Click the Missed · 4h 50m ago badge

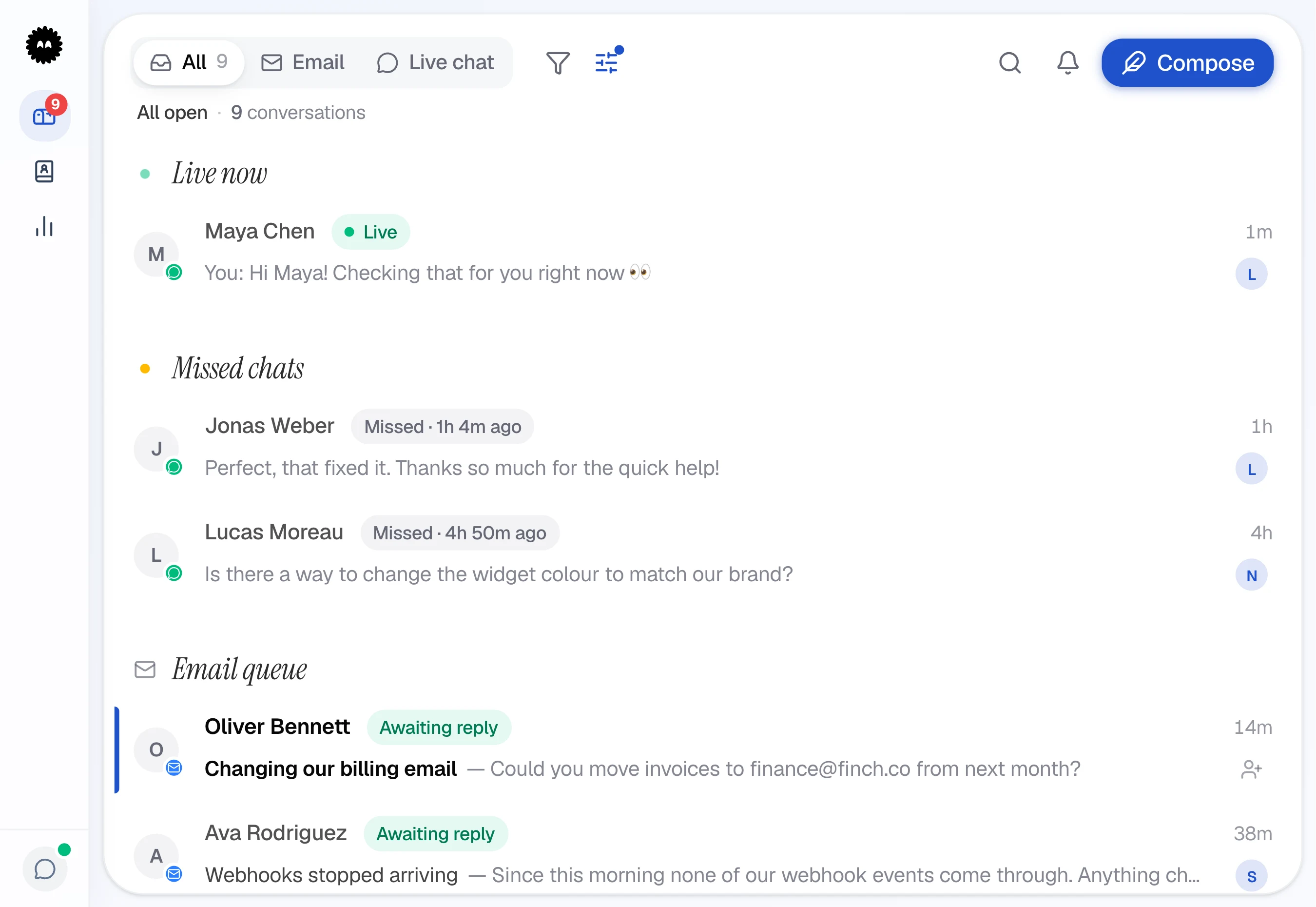click(460, 533)
